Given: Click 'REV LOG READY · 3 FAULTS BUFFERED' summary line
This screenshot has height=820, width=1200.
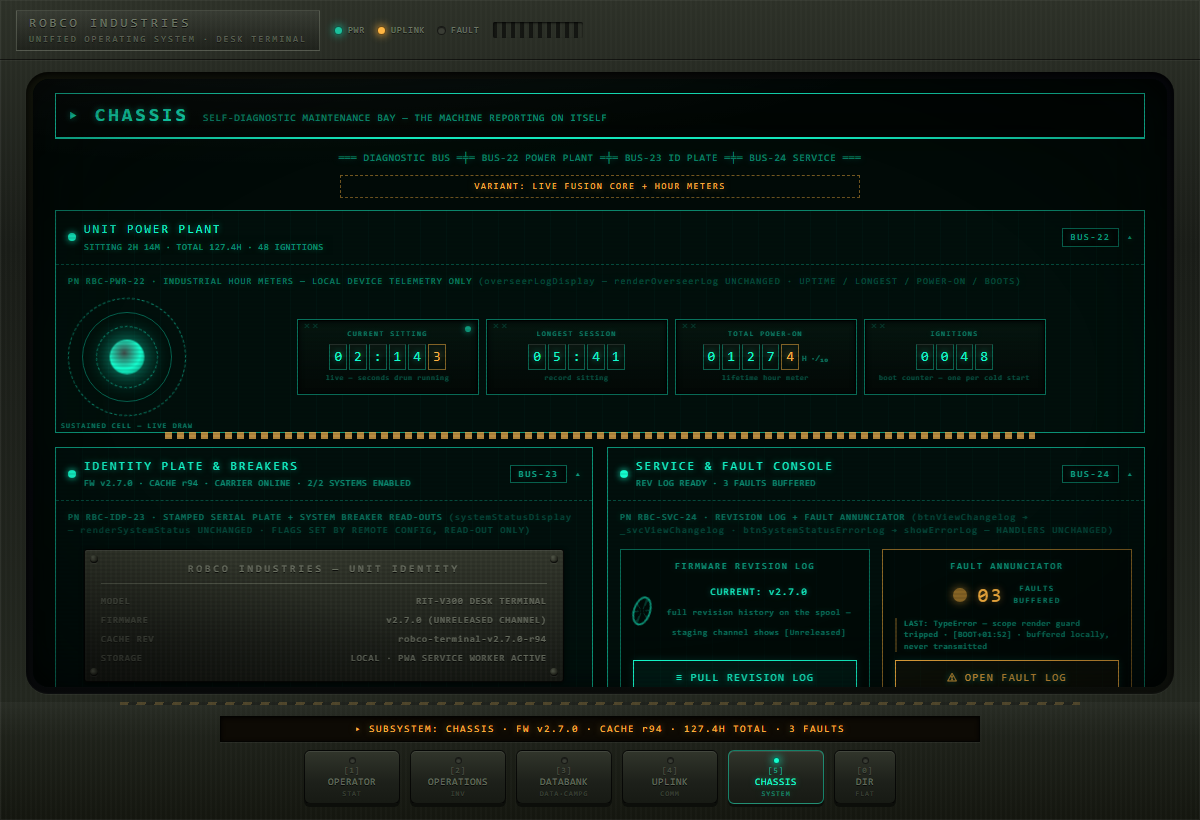Looking at the screenshot, I should pyautogui.click(x=726, y=484).
